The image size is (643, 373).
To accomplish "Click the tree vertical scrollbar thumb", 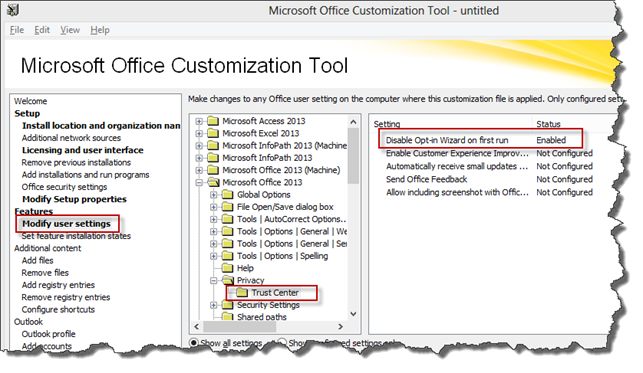I will click(353, 156).
